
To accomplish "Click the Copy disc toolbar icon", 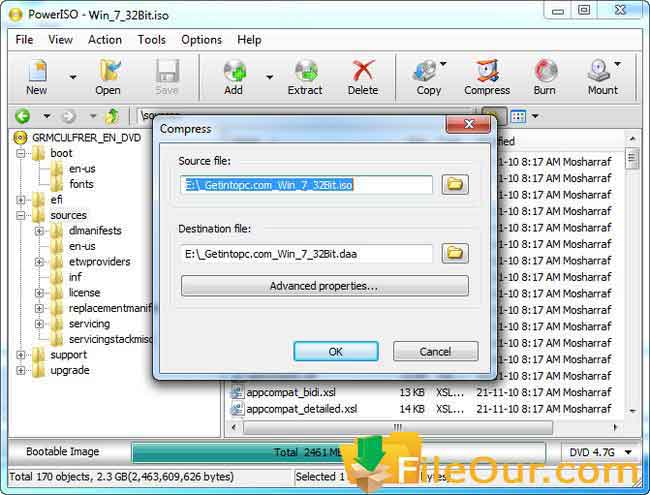I will [428, 77].
